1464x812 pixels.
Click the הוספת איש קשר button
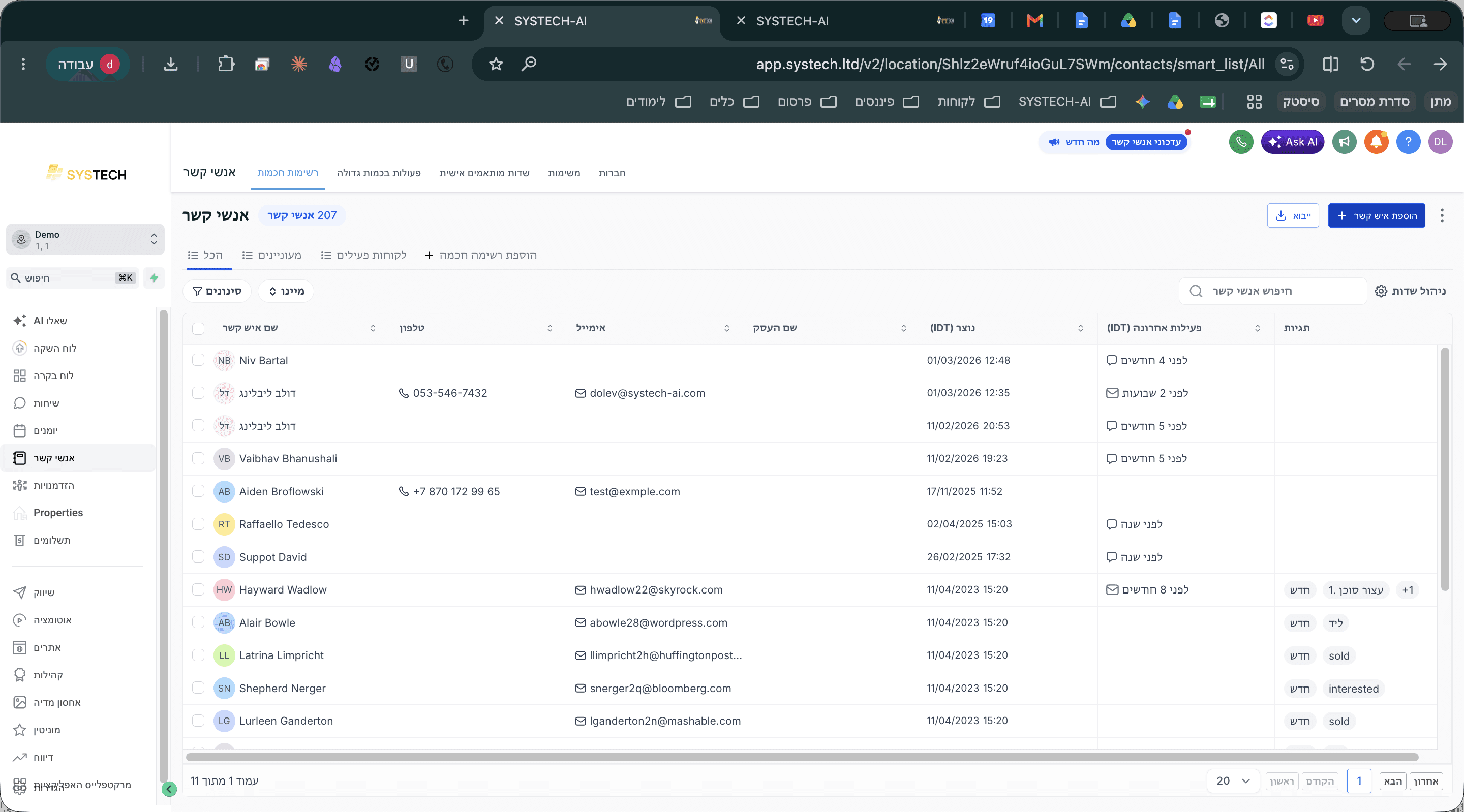pos(1377,215)
